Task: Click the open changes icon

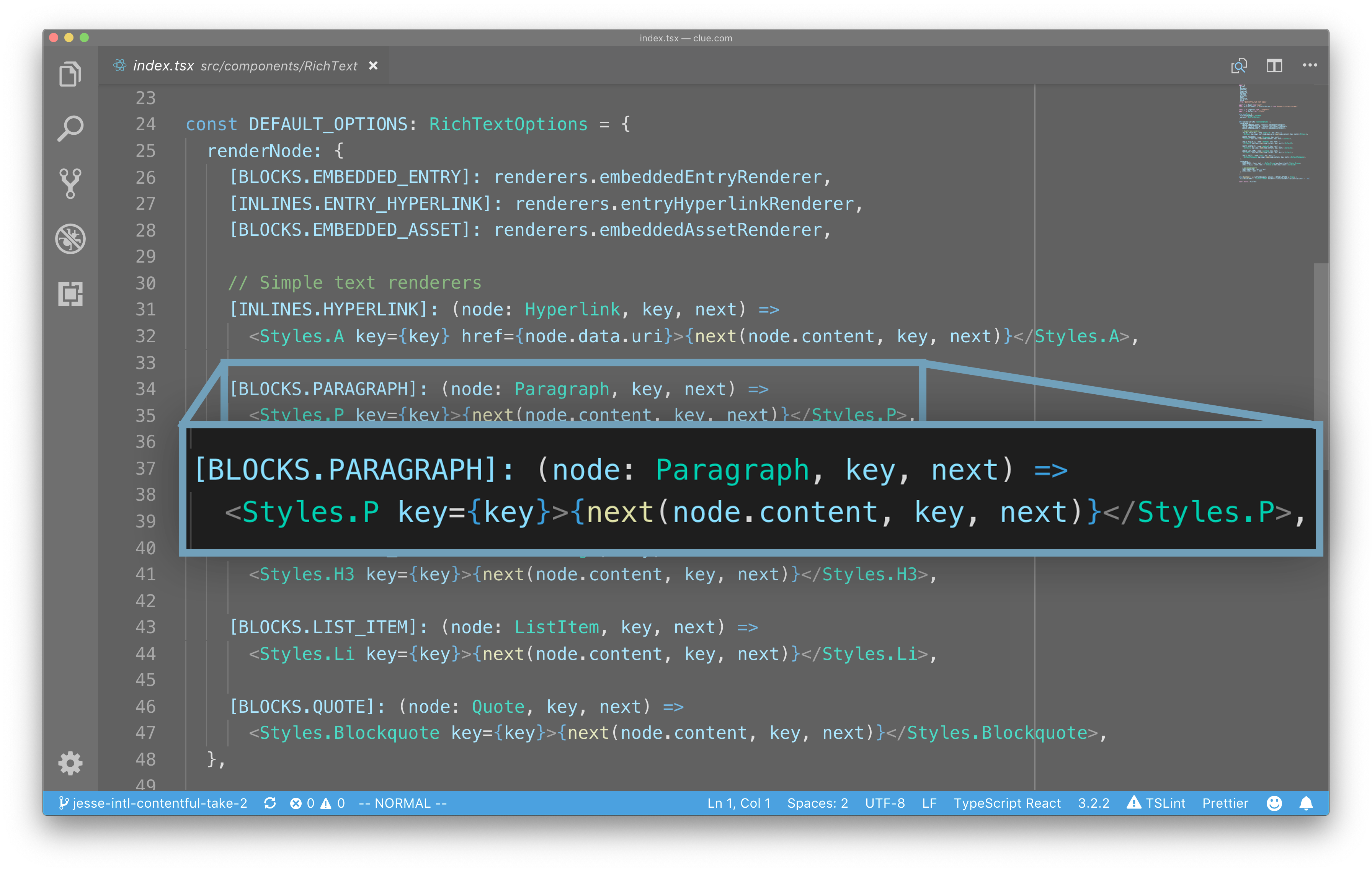Action: [1239, 66]
